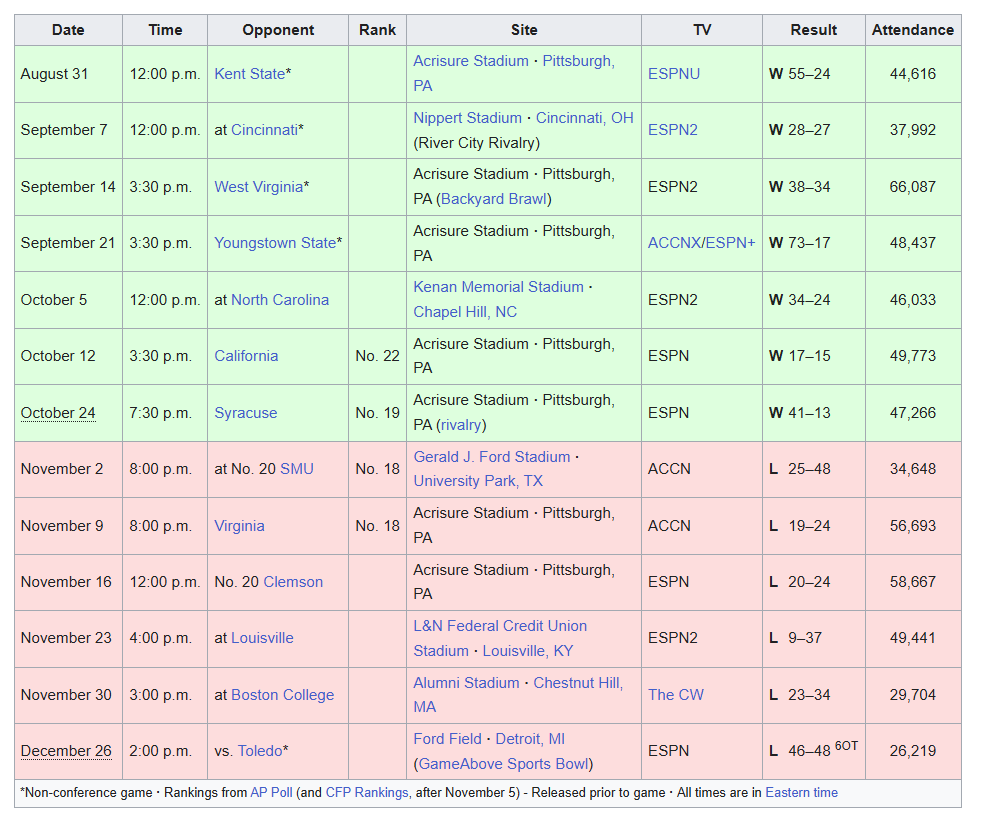Open the North Carolina opponent link

click(x=280, y=299)
